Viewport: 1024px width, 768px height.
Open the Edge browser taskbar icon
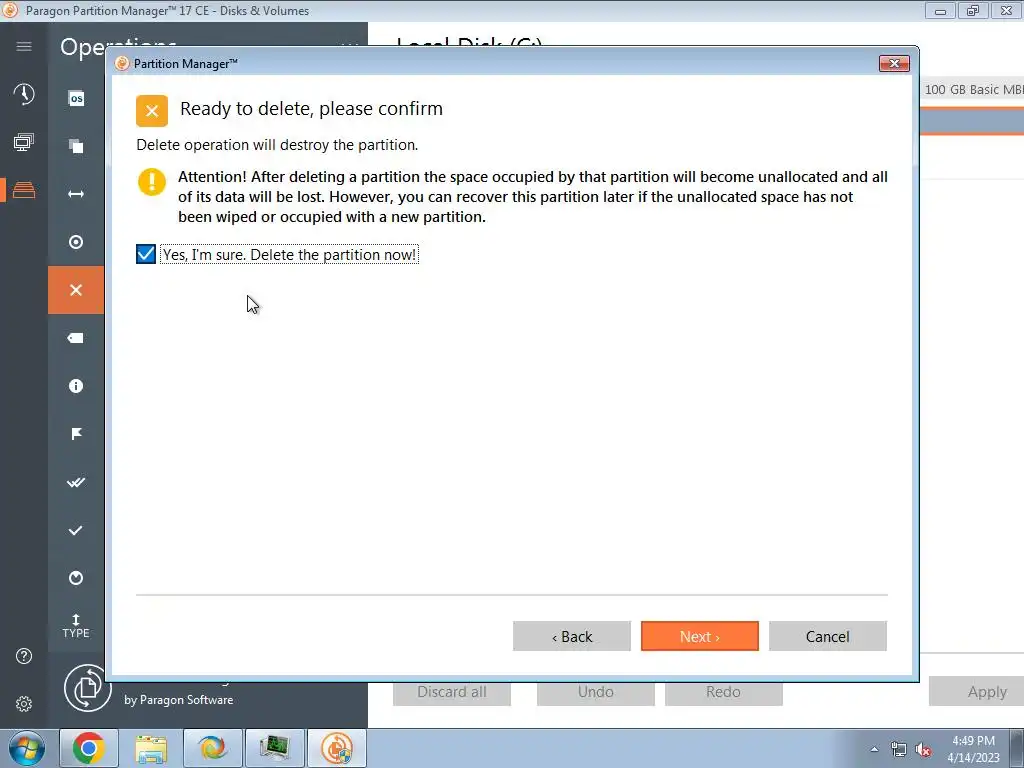pyautogui.click(x=213, y=748)
